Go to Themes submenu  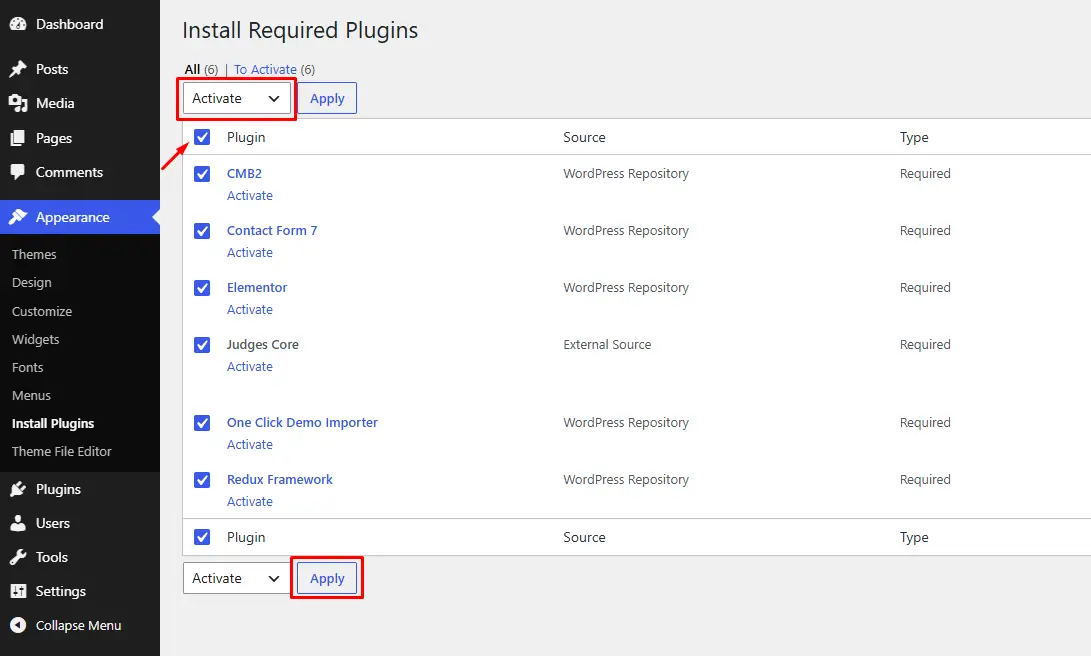[x=34, y=255]
